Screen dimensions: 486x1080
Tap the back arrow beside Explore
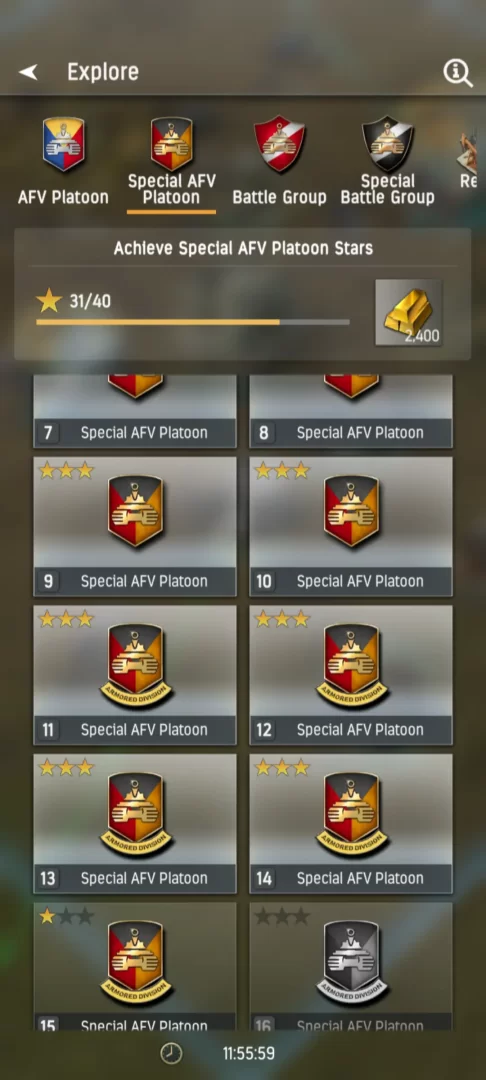(28, 72)
